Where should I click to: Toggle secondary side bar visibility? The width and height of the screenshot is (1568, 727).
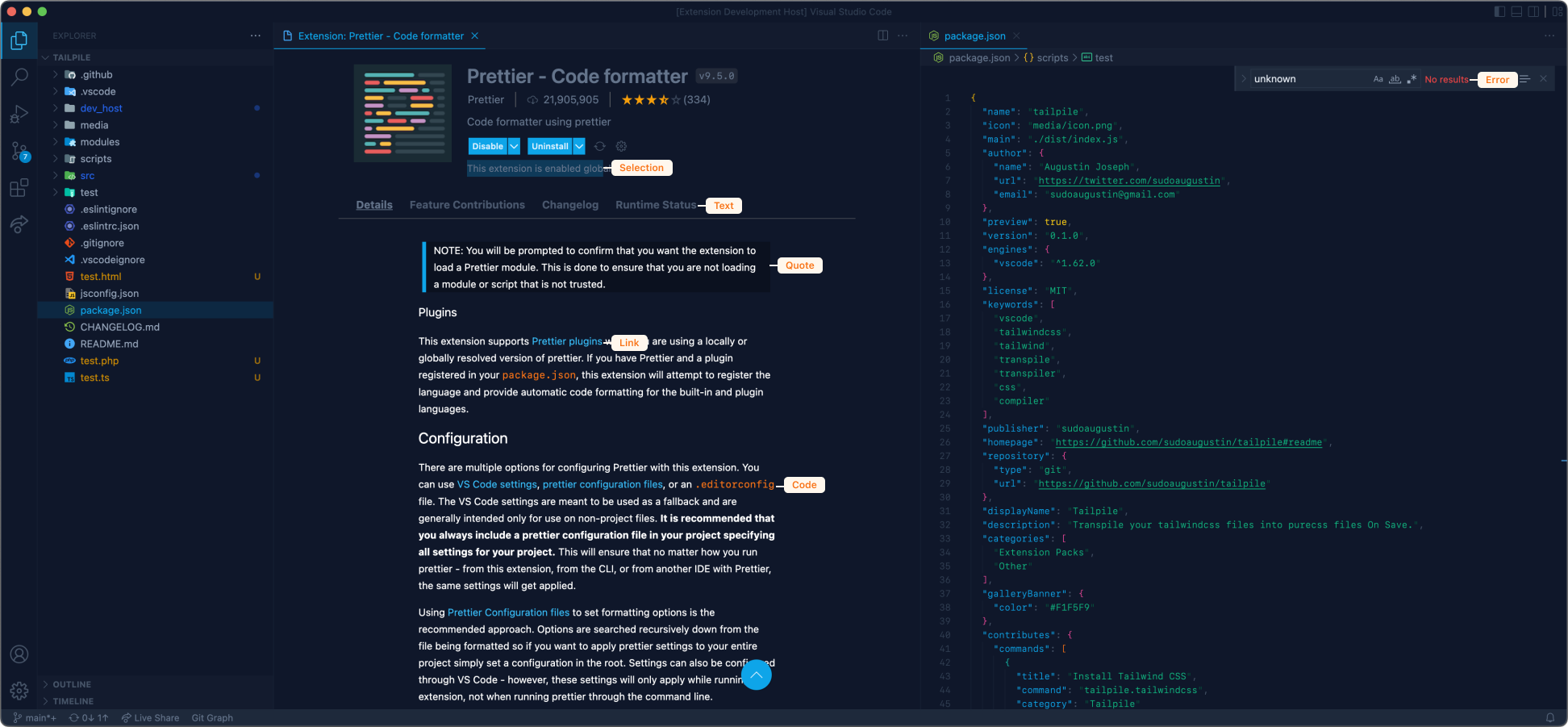(1533, 11)
